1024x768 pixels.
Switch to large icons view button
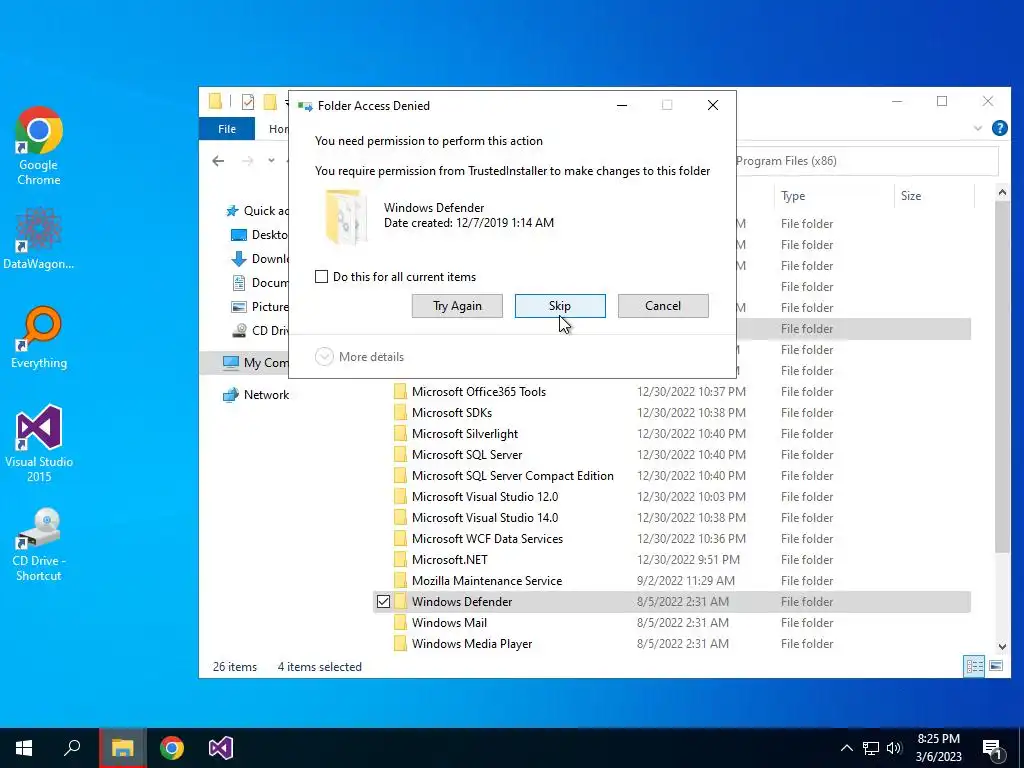click(996, 666)
